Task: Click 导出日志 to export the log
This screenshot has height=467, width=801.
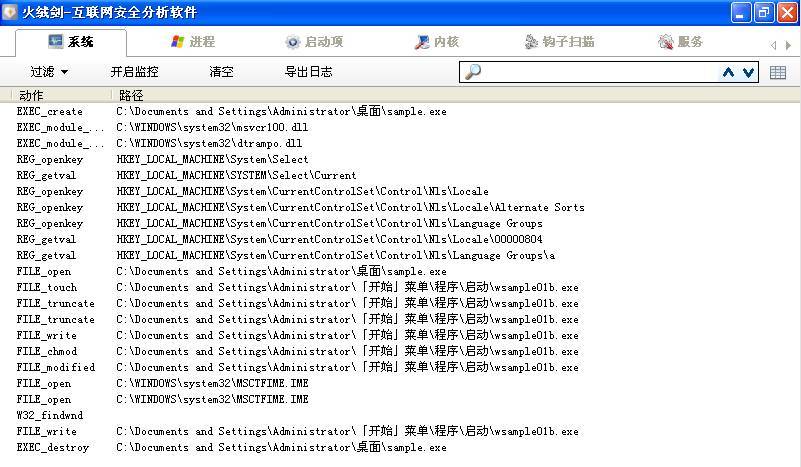Action: [x=308, y=72]
